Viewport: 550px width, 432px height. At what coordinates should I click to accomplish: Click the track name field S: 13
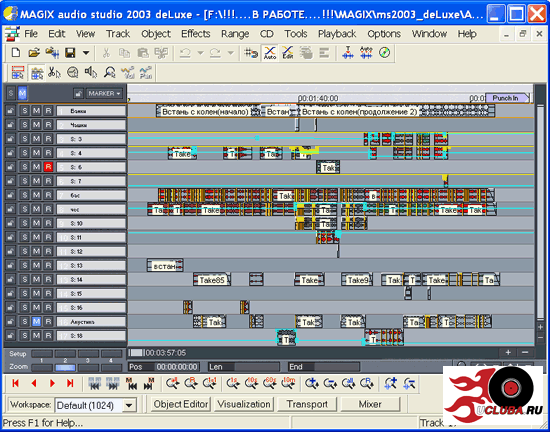tap(91, 265)
